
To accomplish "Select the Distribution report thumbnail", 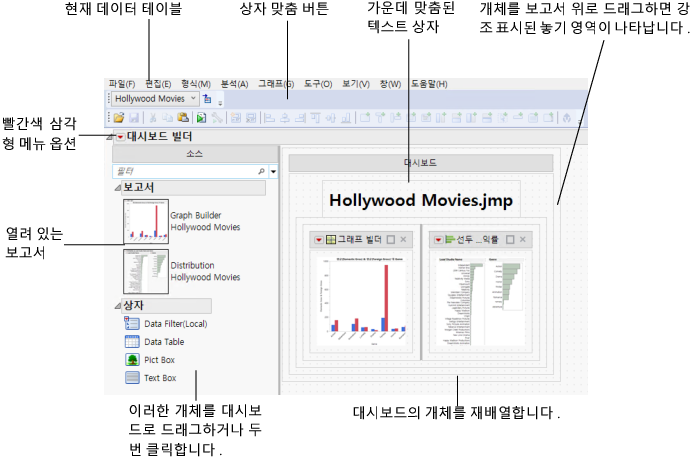I will click(146, 271).
